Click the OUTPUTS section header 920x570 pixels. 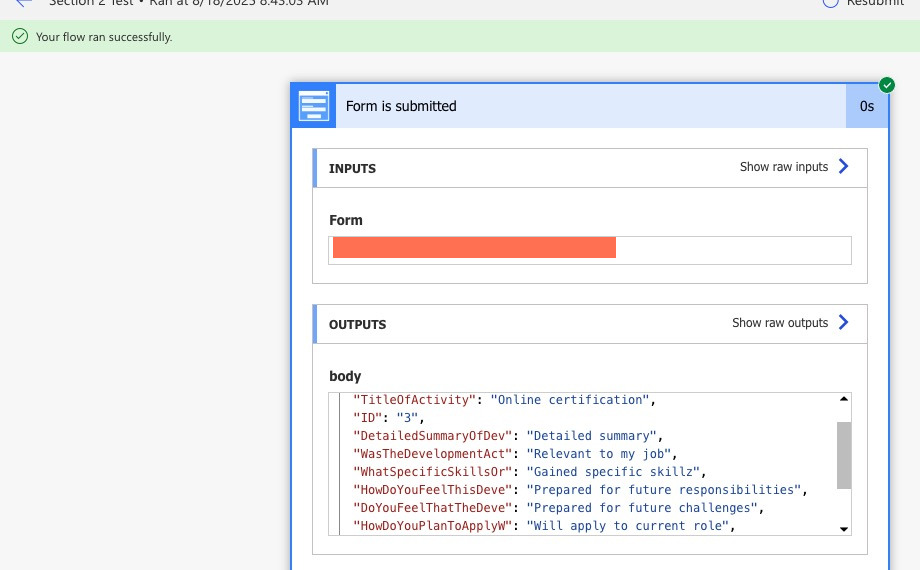(357, 325)
